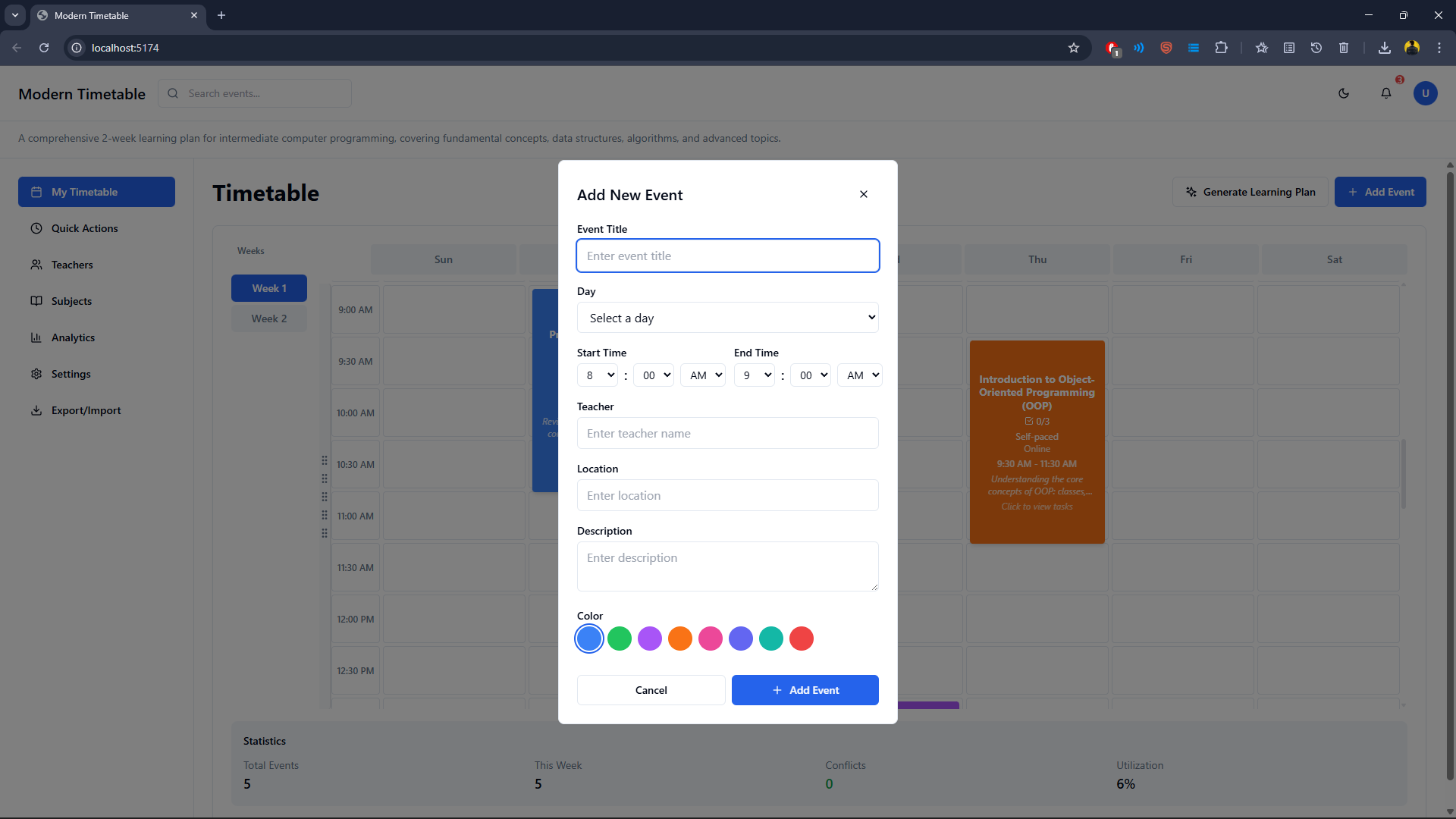Open notifications bell icon

[x=1385, y=93]
